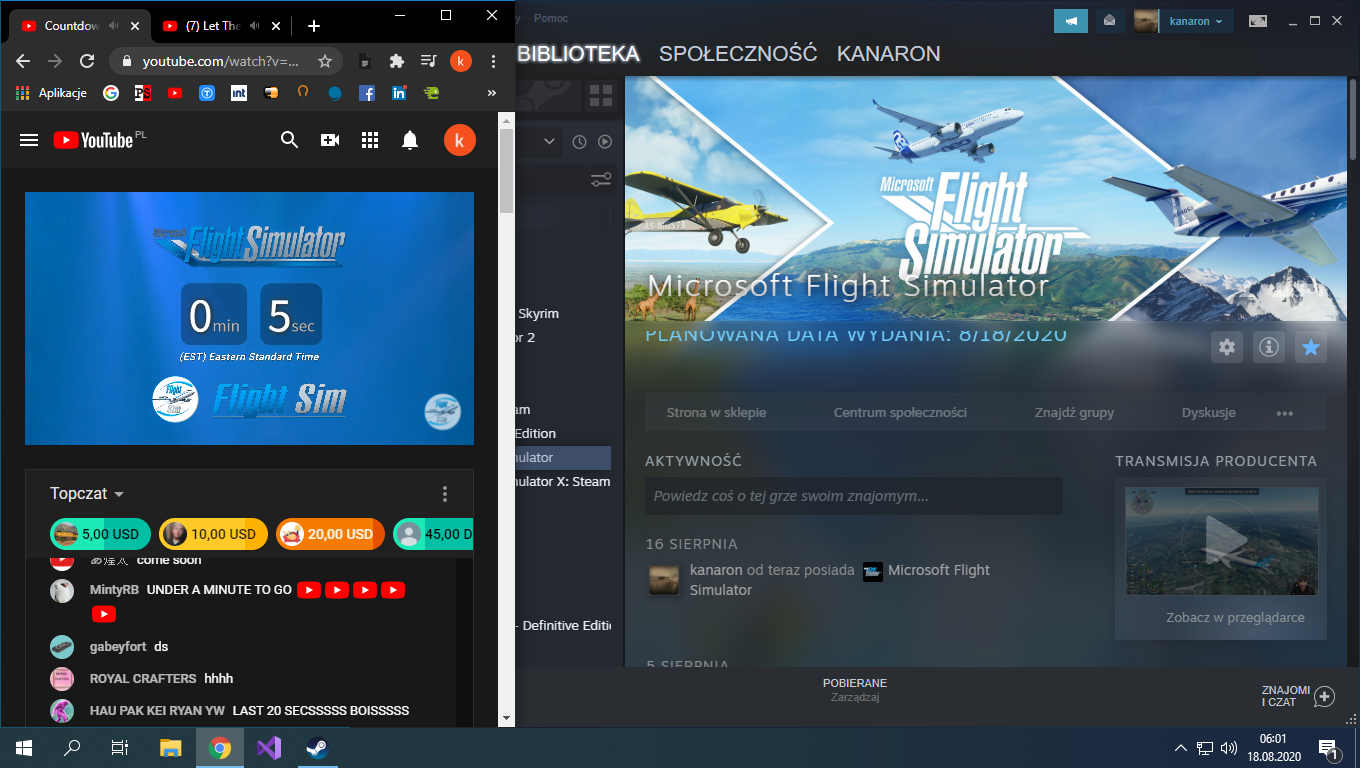This screenshot has width=1360, height=768.
Task: Open the kanaron account dropdown in Steam
Action: point(1195,21)
